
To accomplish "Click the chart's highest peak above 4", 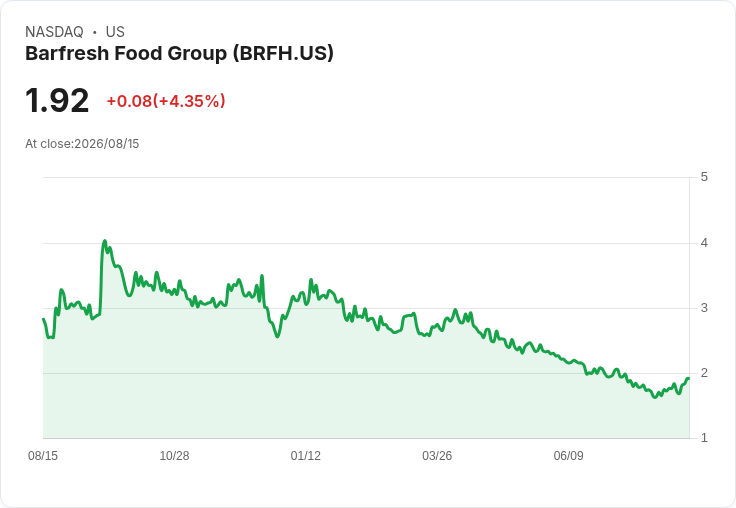I will [x=105, y=241].
